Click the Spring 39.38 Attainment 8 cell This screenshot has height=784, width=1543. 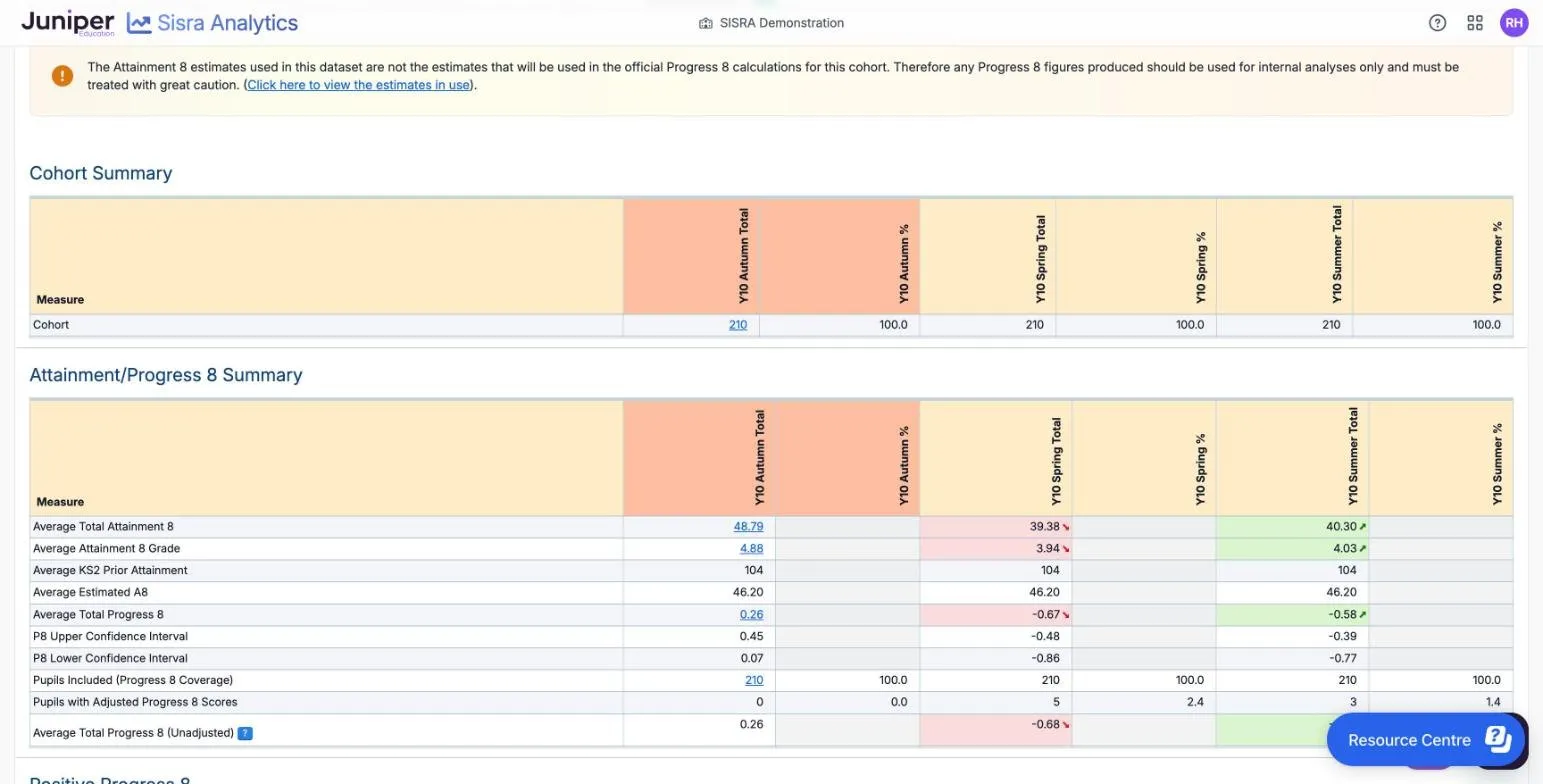click(x=995, y=527)
